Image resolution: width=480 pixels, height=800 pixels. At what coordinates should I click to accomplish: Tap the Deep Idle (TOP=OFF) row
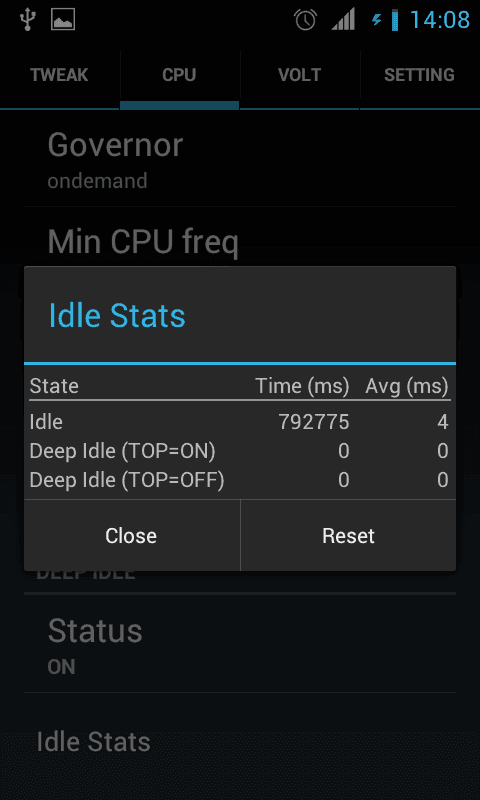(x=239, y=480)
